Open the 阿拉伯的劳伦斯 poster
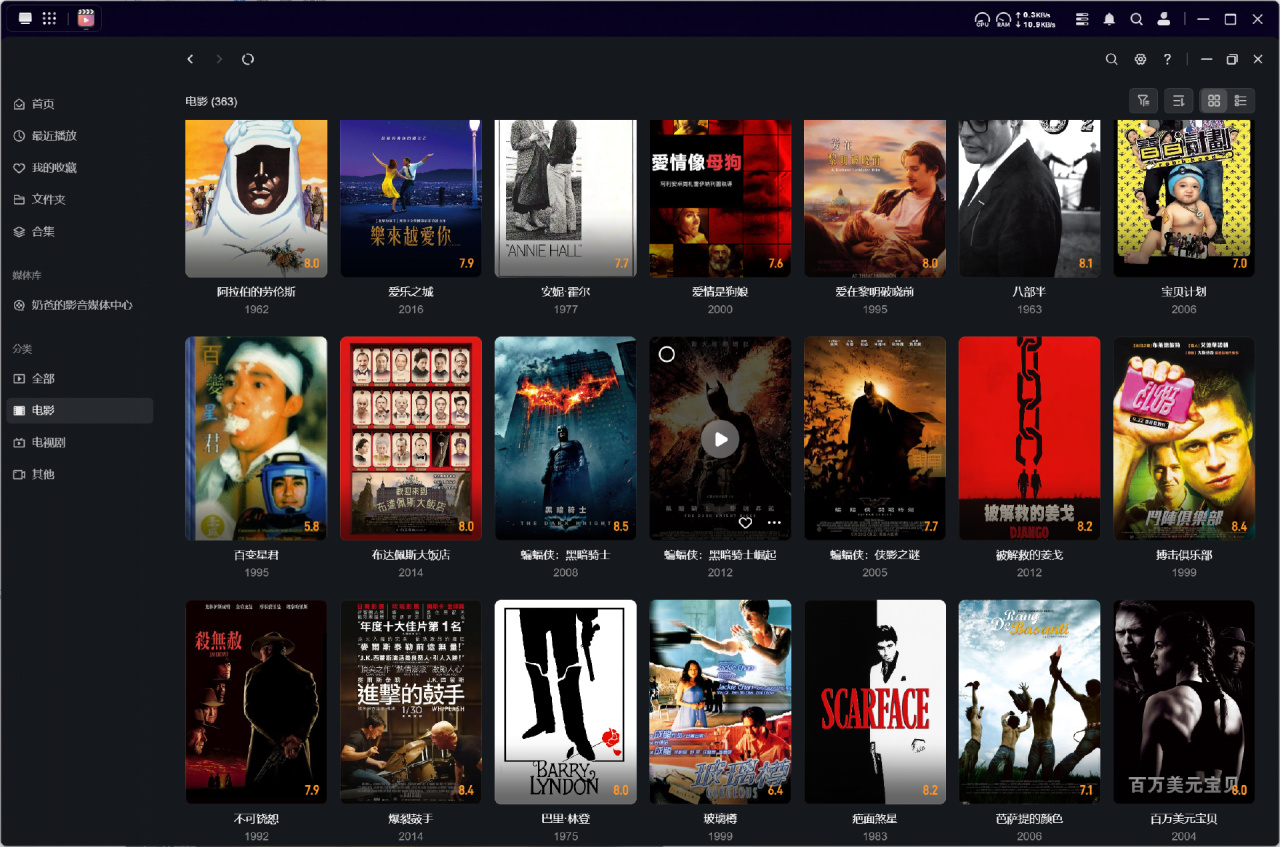The image size is (1280, 847). point(256,198)
